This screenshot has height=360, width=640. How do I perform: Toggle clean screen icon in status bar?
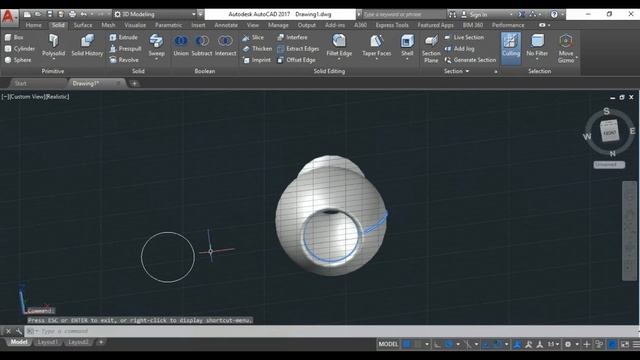[625, 344]
